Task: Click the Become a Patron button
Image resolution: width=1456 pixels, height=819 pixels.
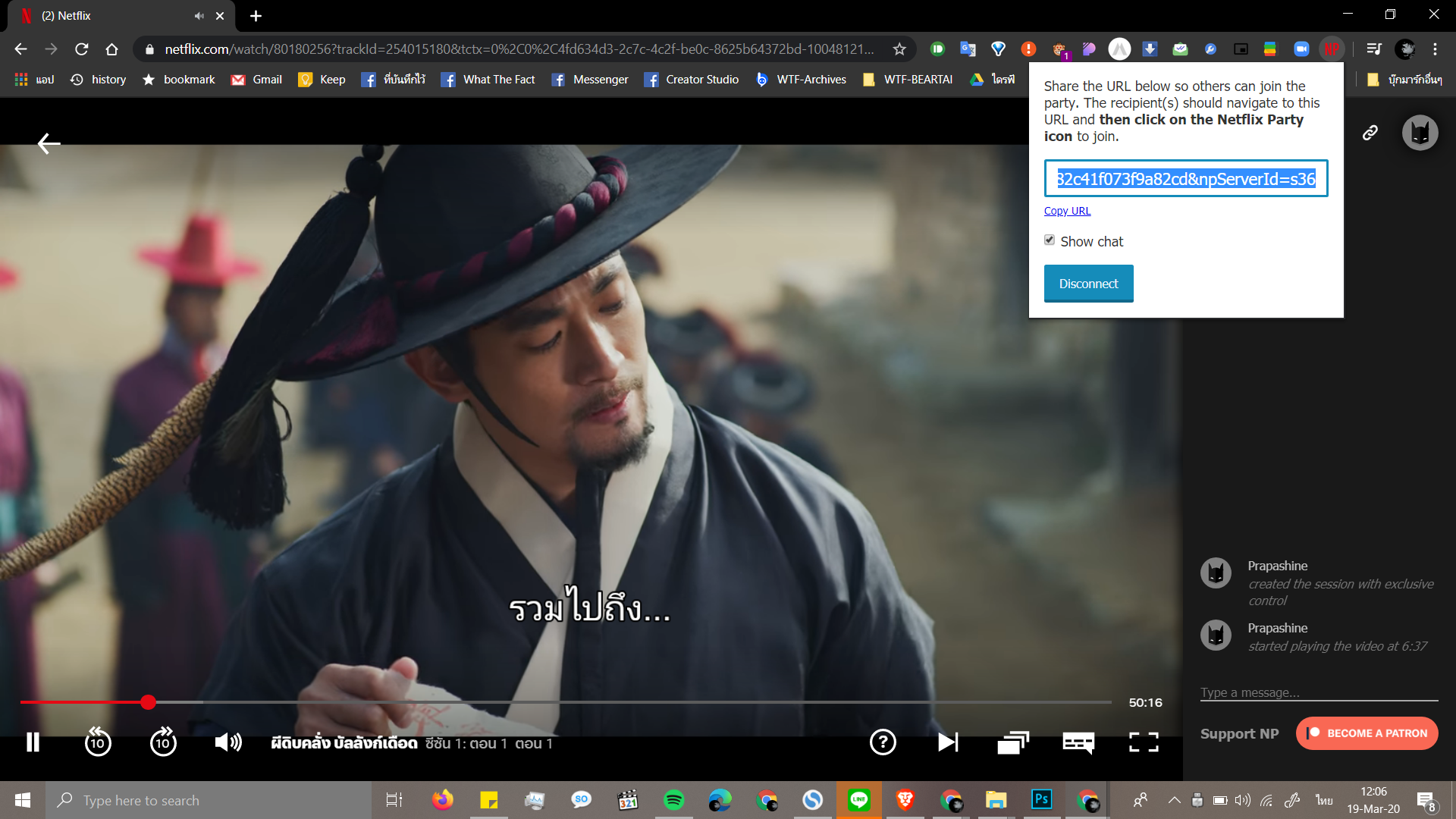Action: point(1367,733)
